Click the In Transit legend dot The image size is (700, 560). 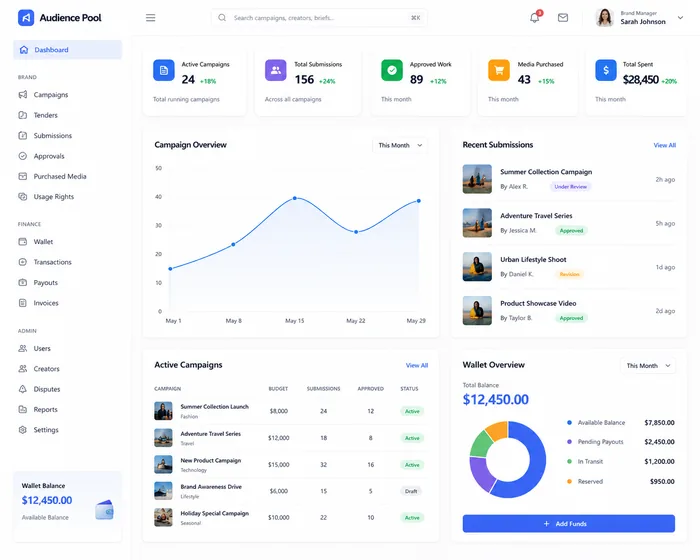point(569,461)
